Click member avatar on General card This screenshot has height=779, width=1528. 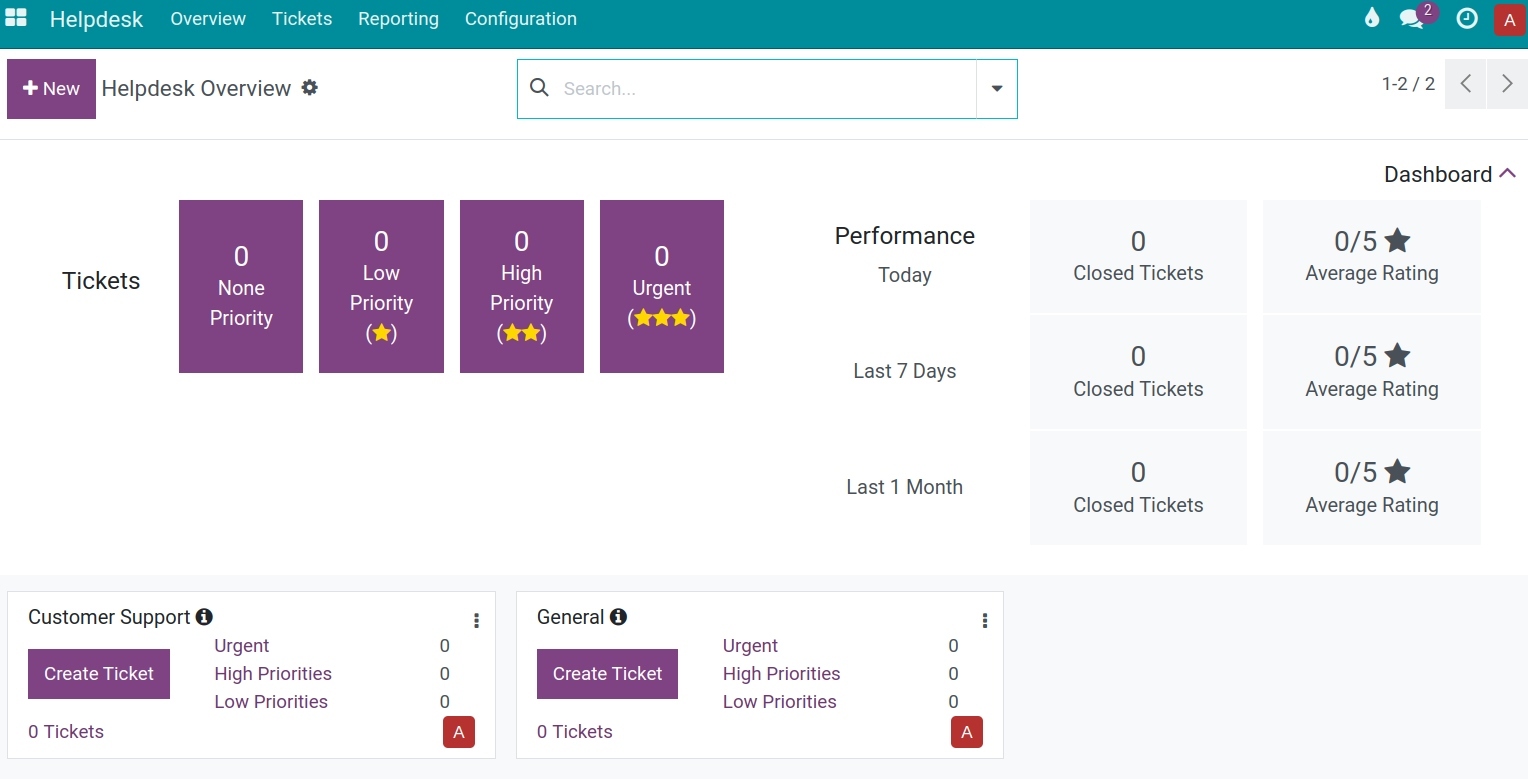[967, 732]
